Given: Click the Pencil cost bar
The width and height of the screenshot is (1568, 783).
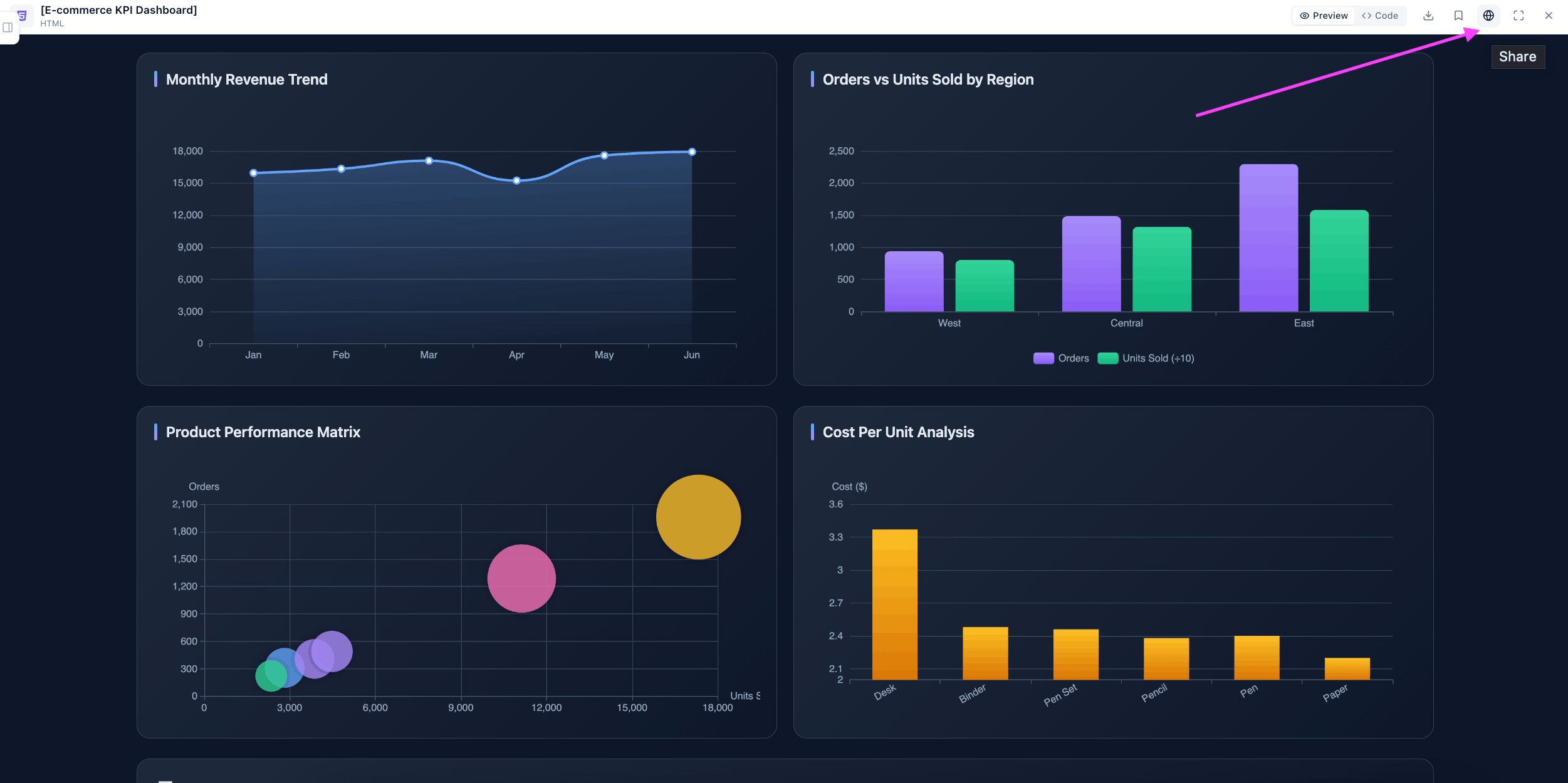Looking at the screenshot, I should [1166, 659].
